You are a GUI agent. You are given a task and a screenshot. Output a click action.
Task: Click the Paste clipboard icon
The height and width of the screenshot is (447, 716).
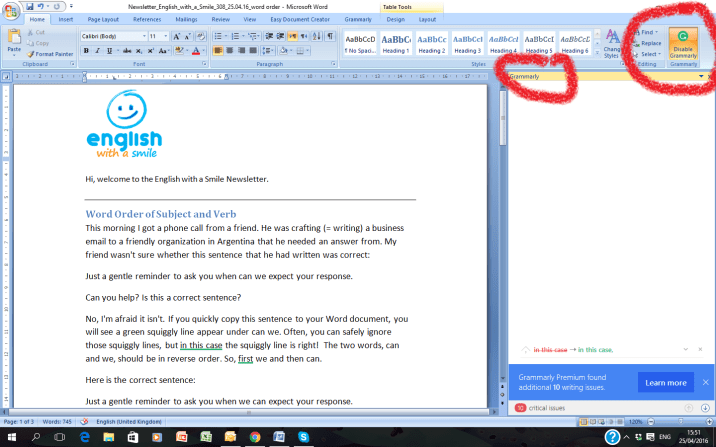tap(14, 37)
